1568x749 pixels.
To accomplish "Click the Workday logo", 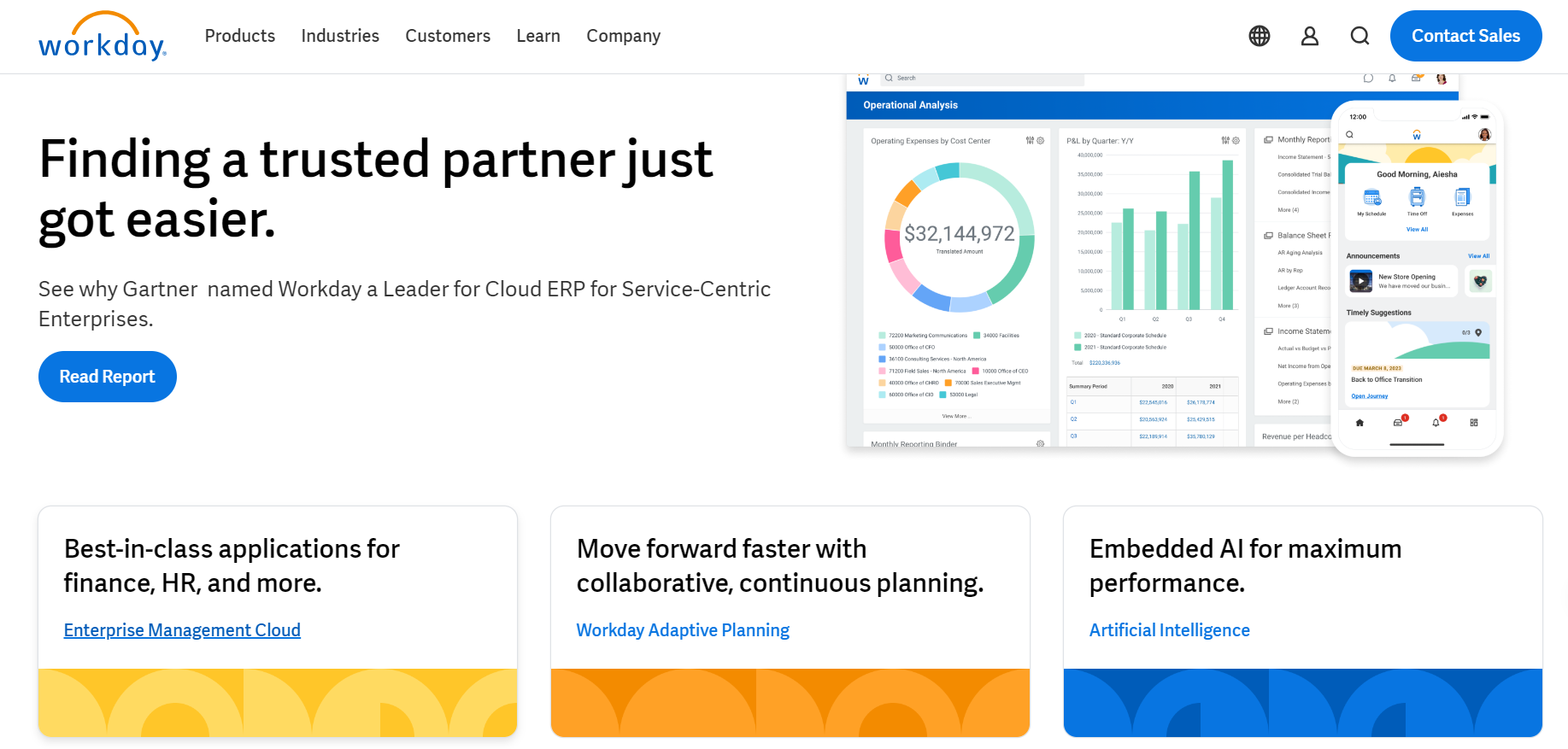I will (x=103, y=36).
